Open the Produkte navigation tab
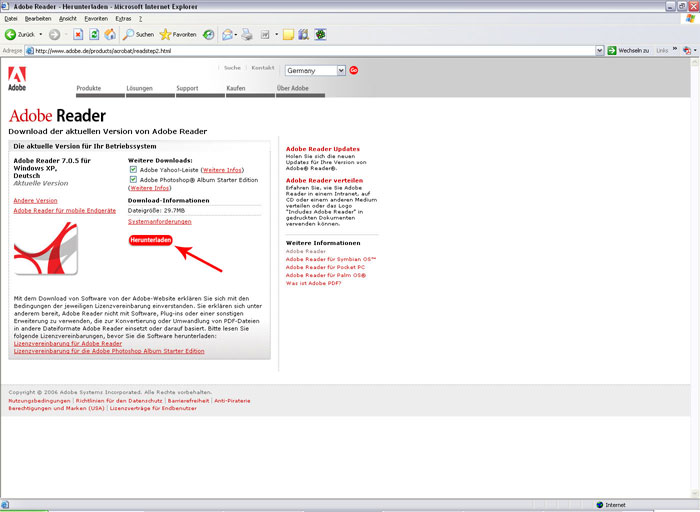700x512 pixels. [89, 88]
